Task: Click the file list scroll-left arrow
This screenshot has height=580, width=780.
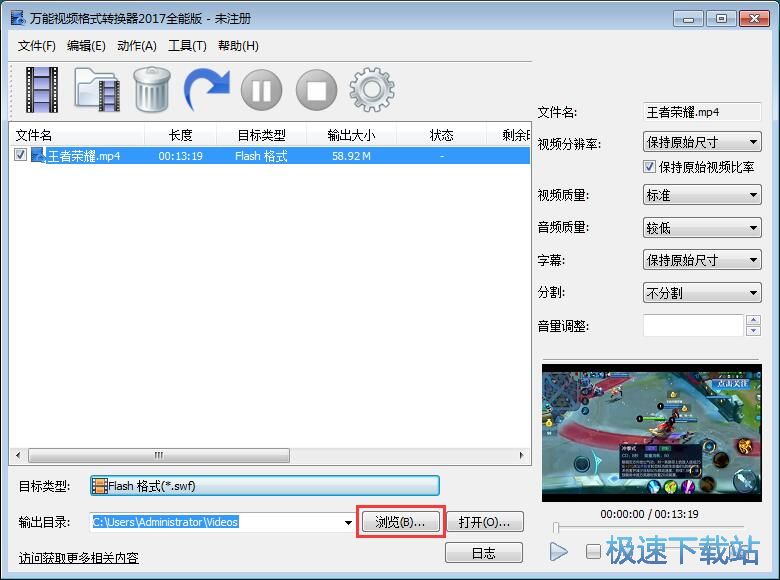Action: [18, 455]
